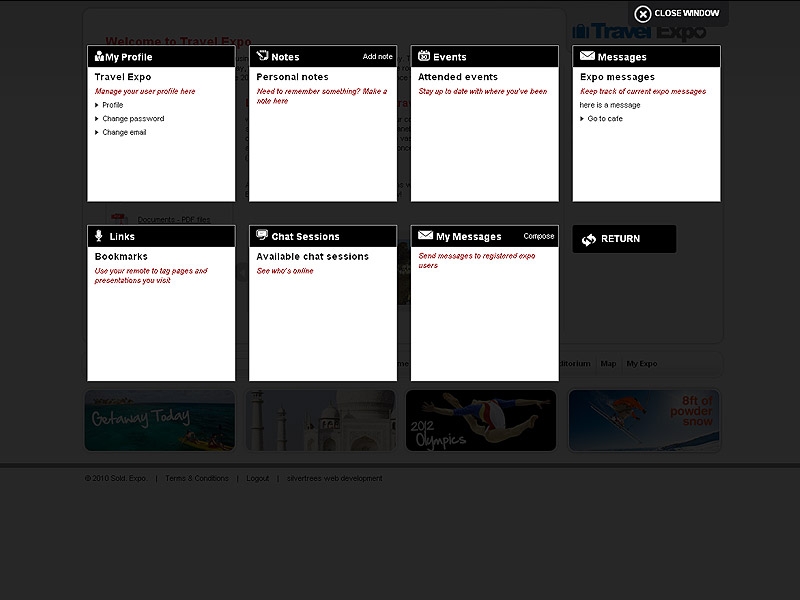
Task: Click the circular X close icon
Action: click(x=643, y=14)
